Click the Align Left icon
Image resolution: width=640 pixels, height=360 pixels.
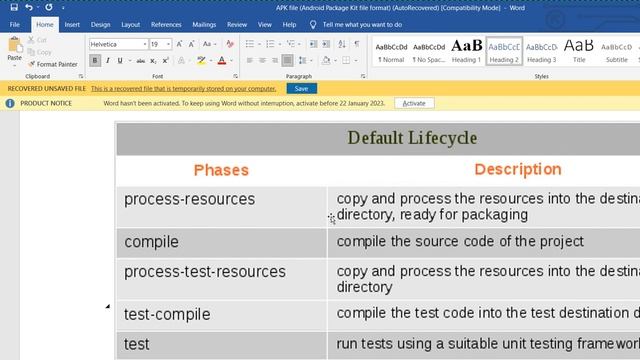(250, 61)
